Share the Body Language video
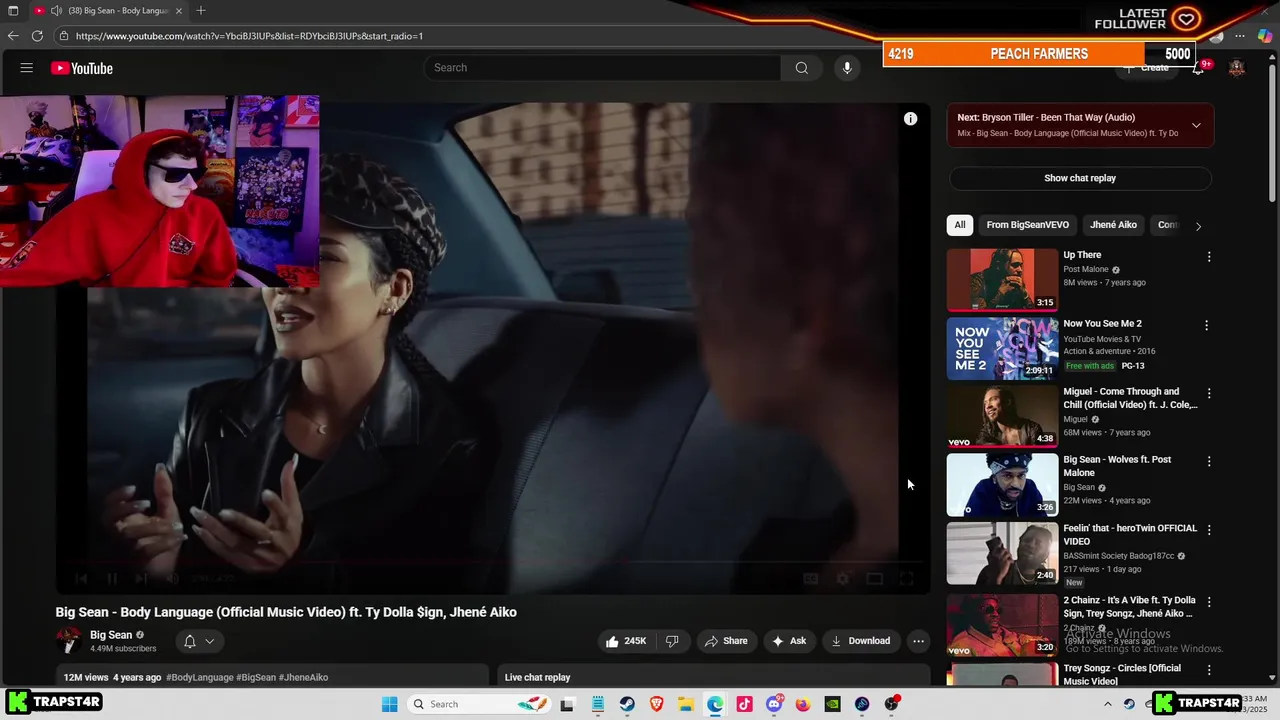 tap(726, 641)
